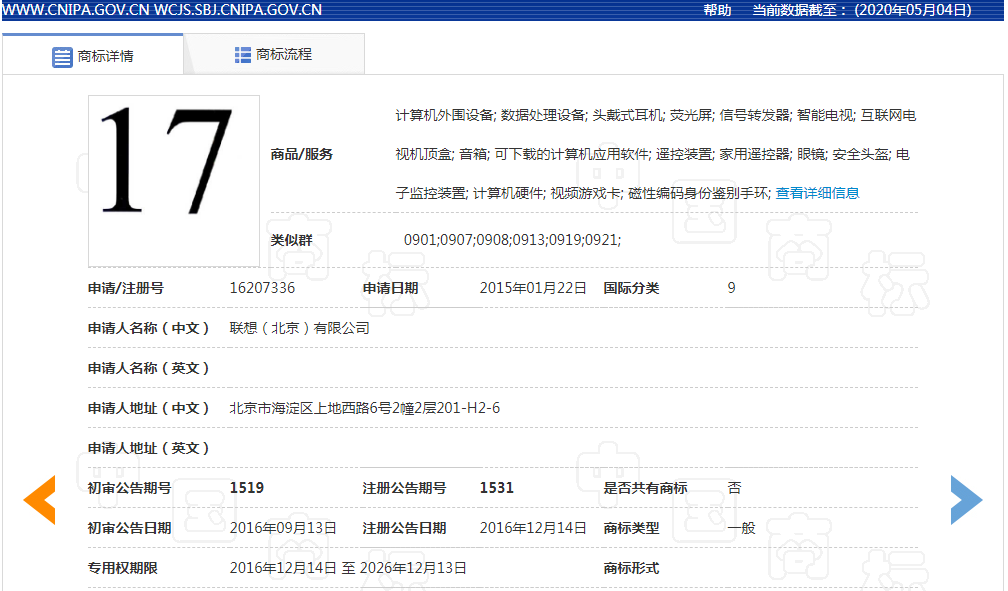The image size is (1008, 591).
Task: Select the 专用权期限 date range value
Action: [x=348, y=568]
